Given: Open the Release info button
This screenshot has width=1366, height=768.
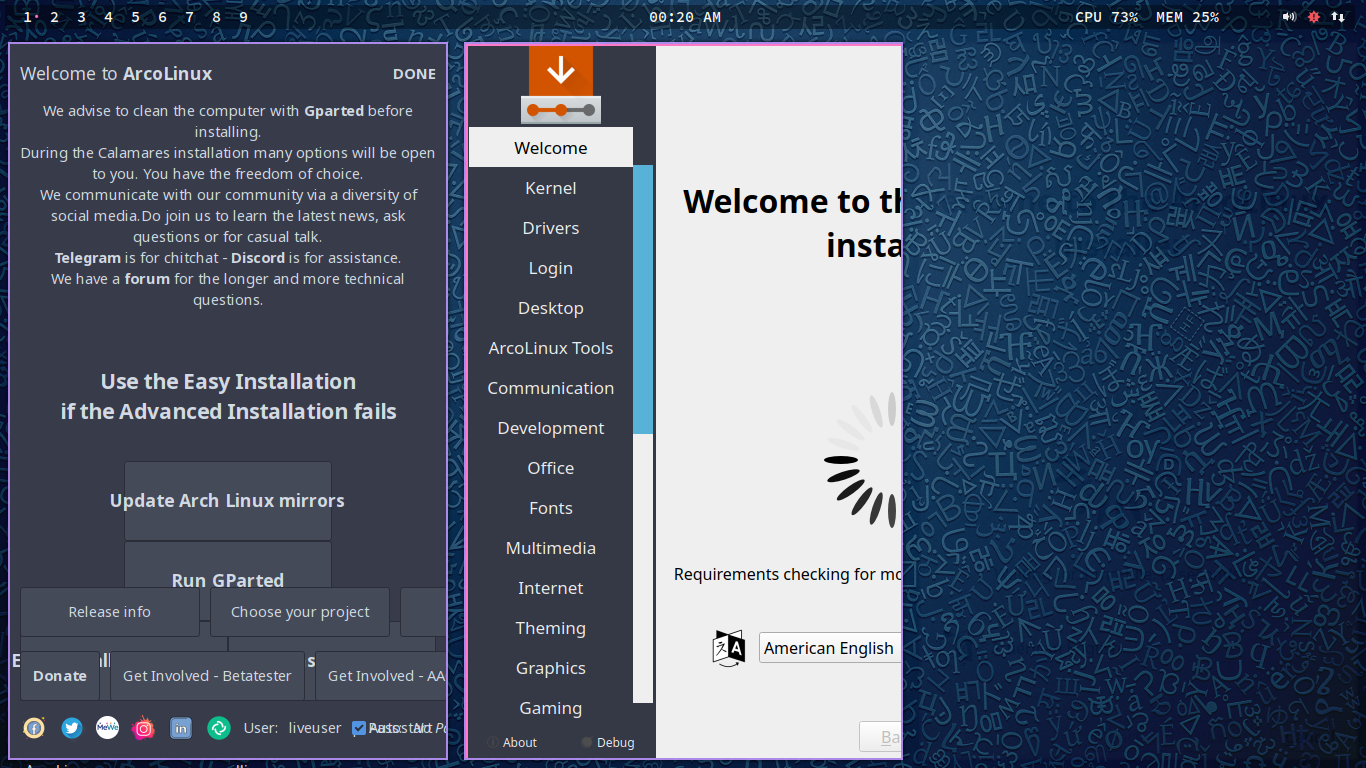Looking at the screenshot, I should pos(110,612).
